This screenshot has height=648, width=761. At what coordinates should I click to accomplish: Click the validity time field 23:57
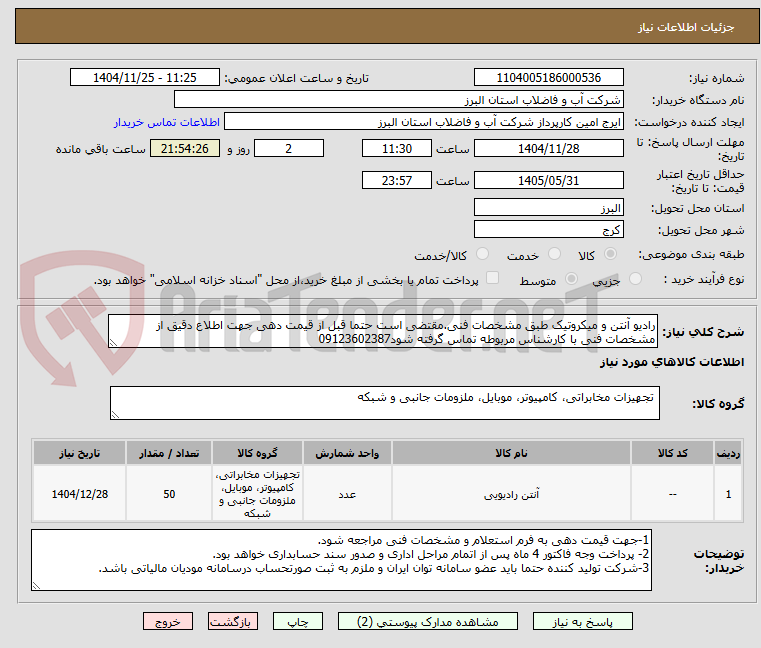coord(397,181)
